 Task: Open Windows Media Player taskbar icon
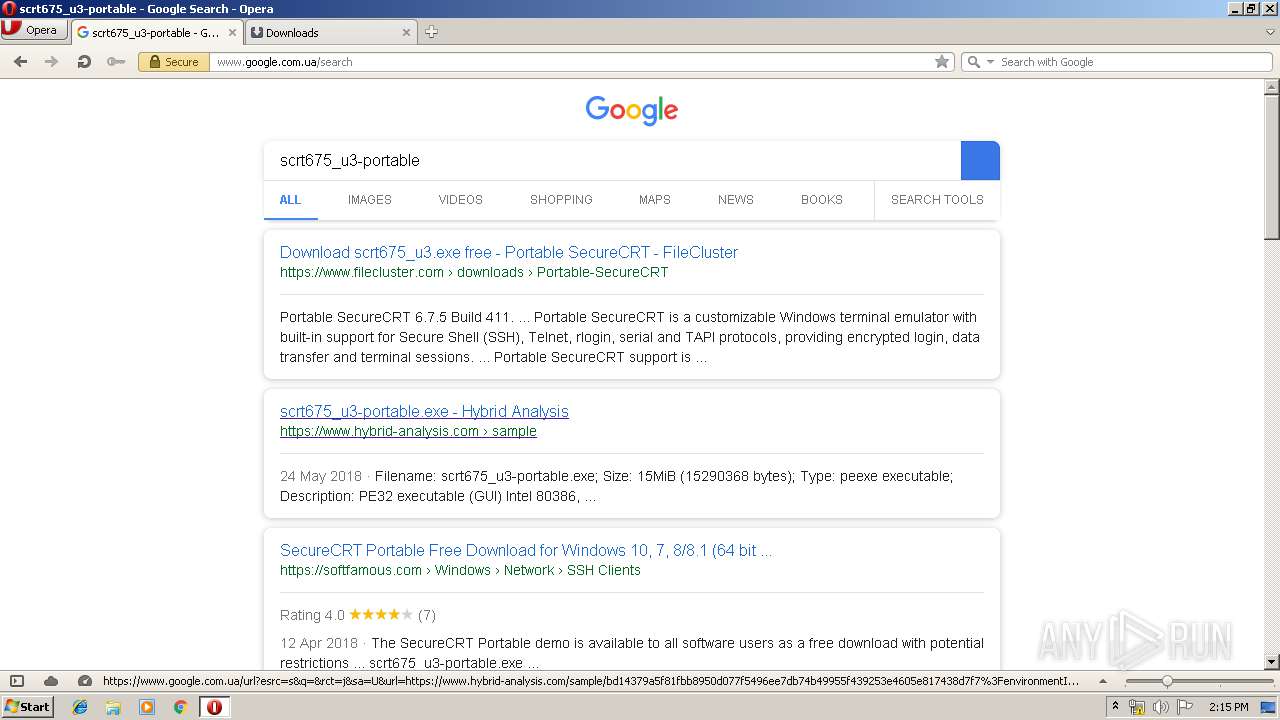(147, 707)
